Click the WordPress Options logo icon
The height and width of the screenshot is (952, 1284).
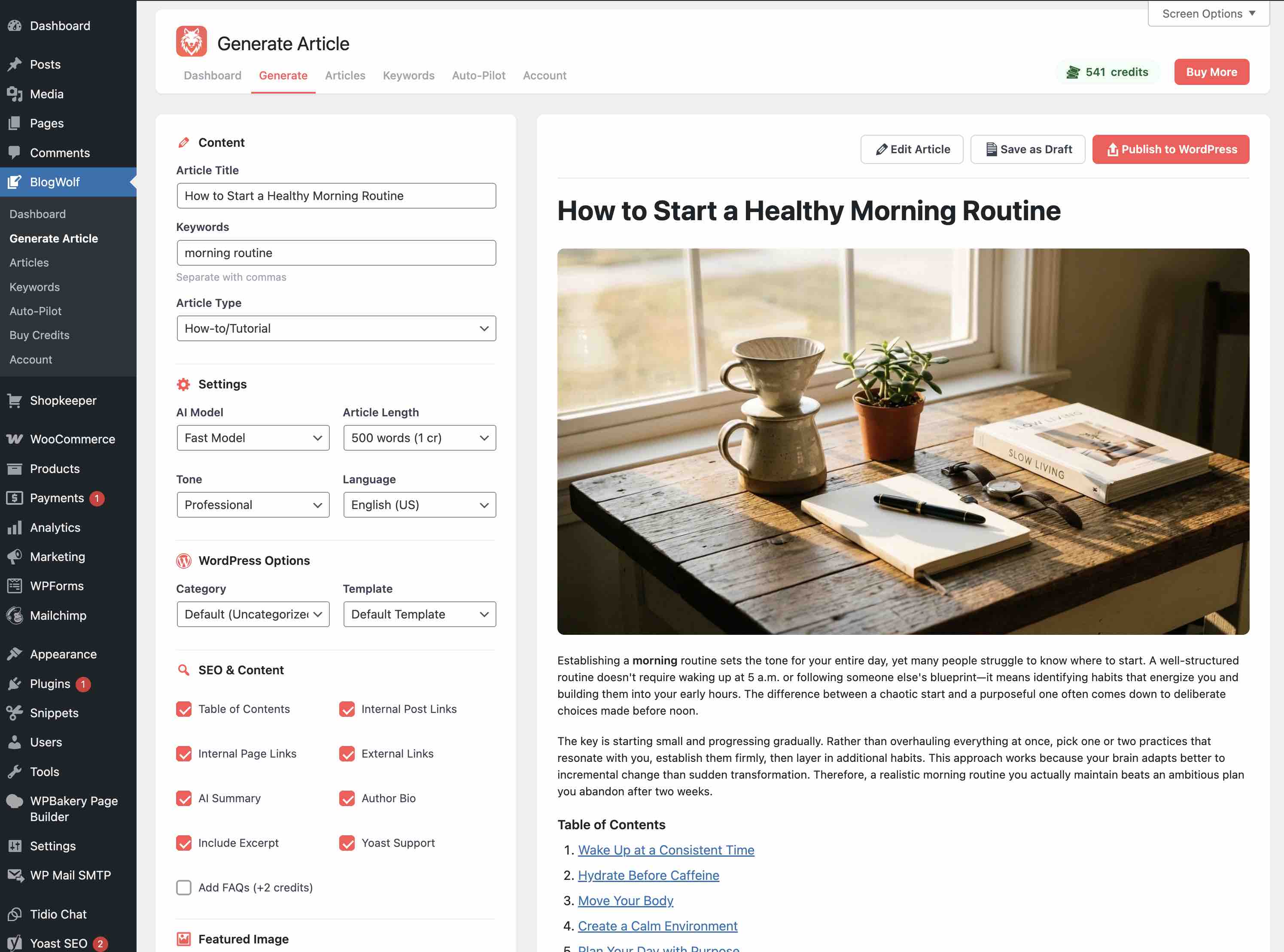coord(184,560)
